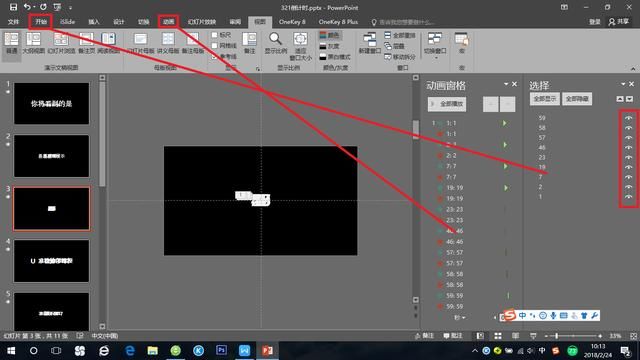The height and width of the screenshot is (360, 640).
Task: Switch to Outline View (大纲视图)
Action: click(33, 43)
